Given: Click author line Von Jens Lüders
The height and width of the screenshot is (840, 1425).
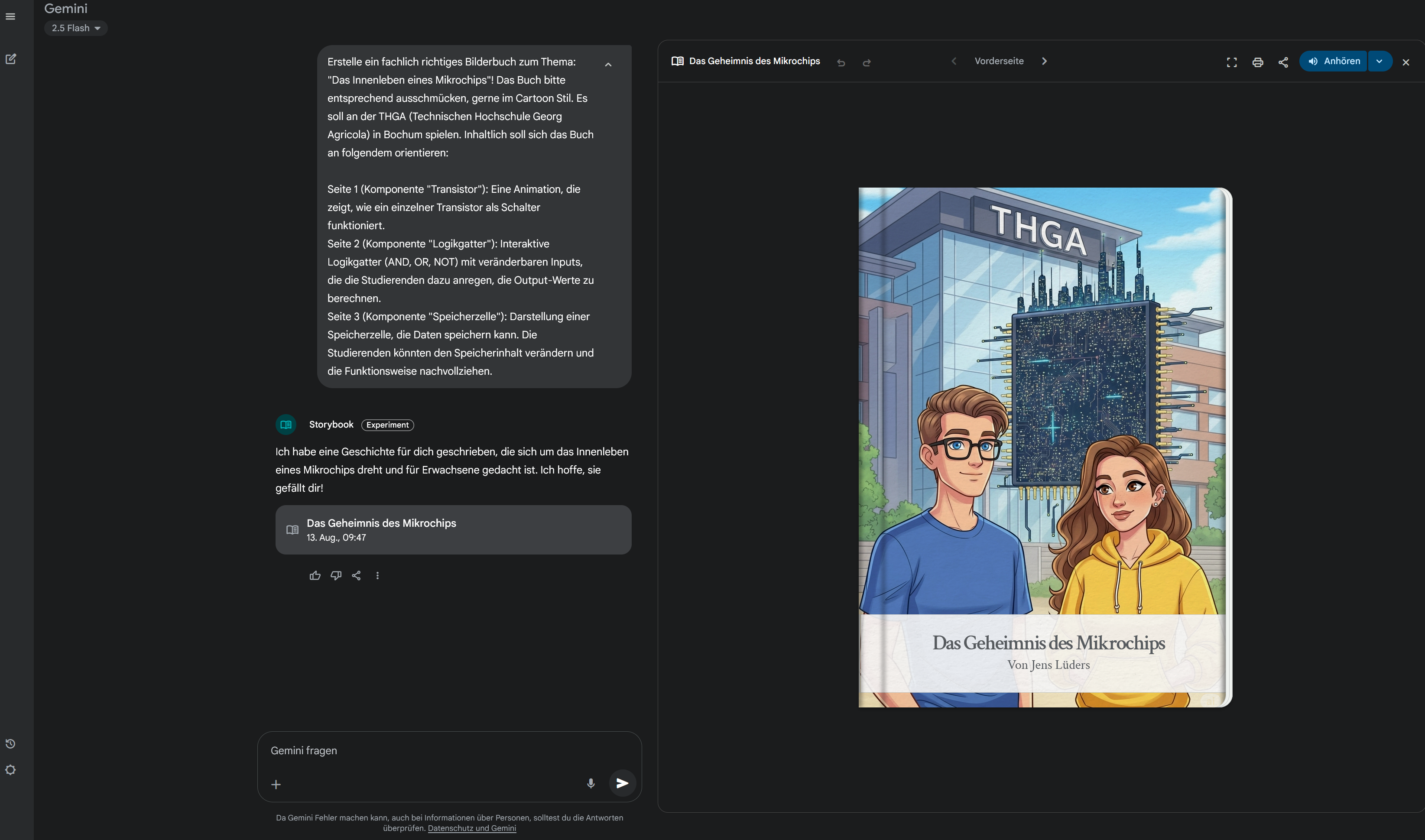Looking at the screenshot, I should [x=1048, y=665].
